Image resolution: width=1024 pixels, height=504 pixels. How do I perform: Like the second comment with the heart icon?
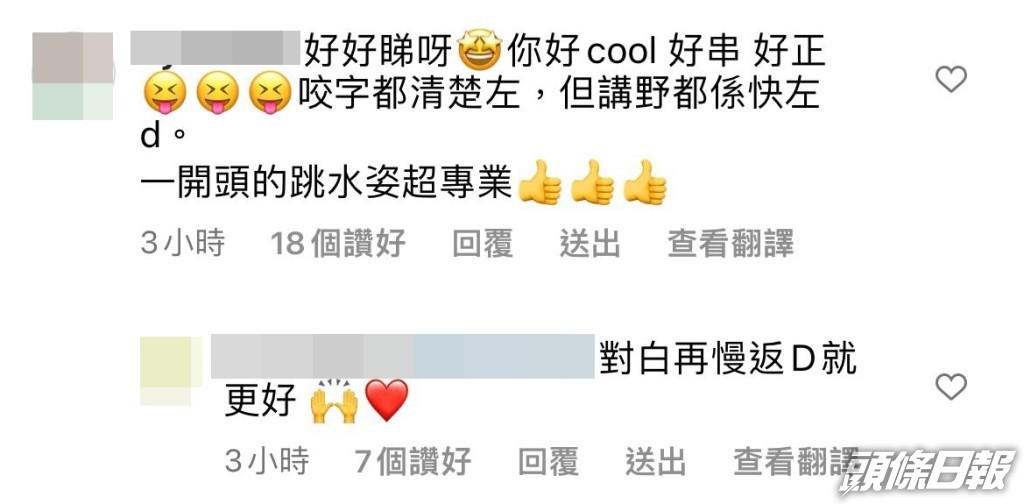coord(950,387)
